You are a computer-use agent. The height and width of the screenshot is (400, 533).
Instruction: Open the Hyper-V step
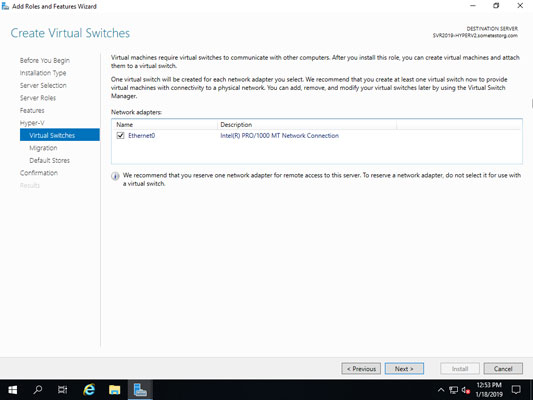point(32,123)
